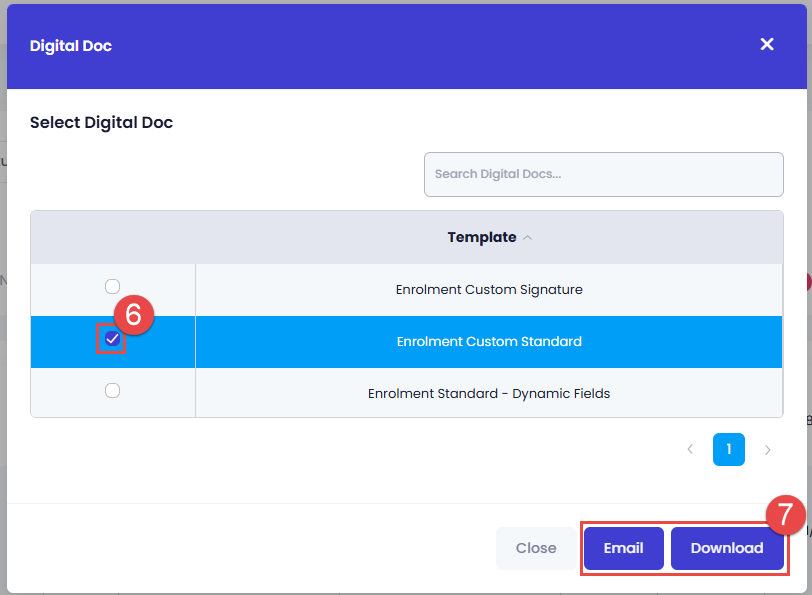Click the Search Digital Docs field
The width and height of the screenshot is (812, 595).
(x=603, y=174)
